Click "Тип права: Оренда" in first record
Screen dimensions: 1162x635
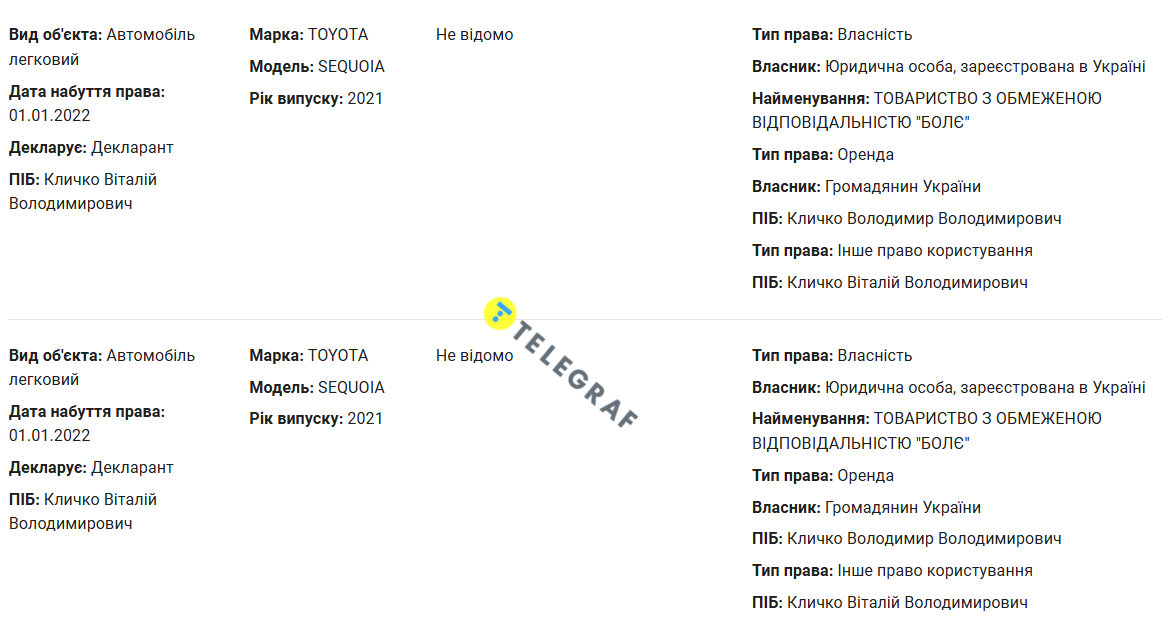823,155
